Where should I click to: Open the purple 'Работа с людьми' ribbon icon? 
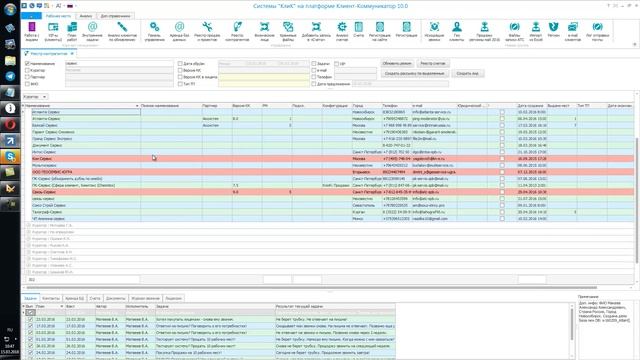point(31,31)
